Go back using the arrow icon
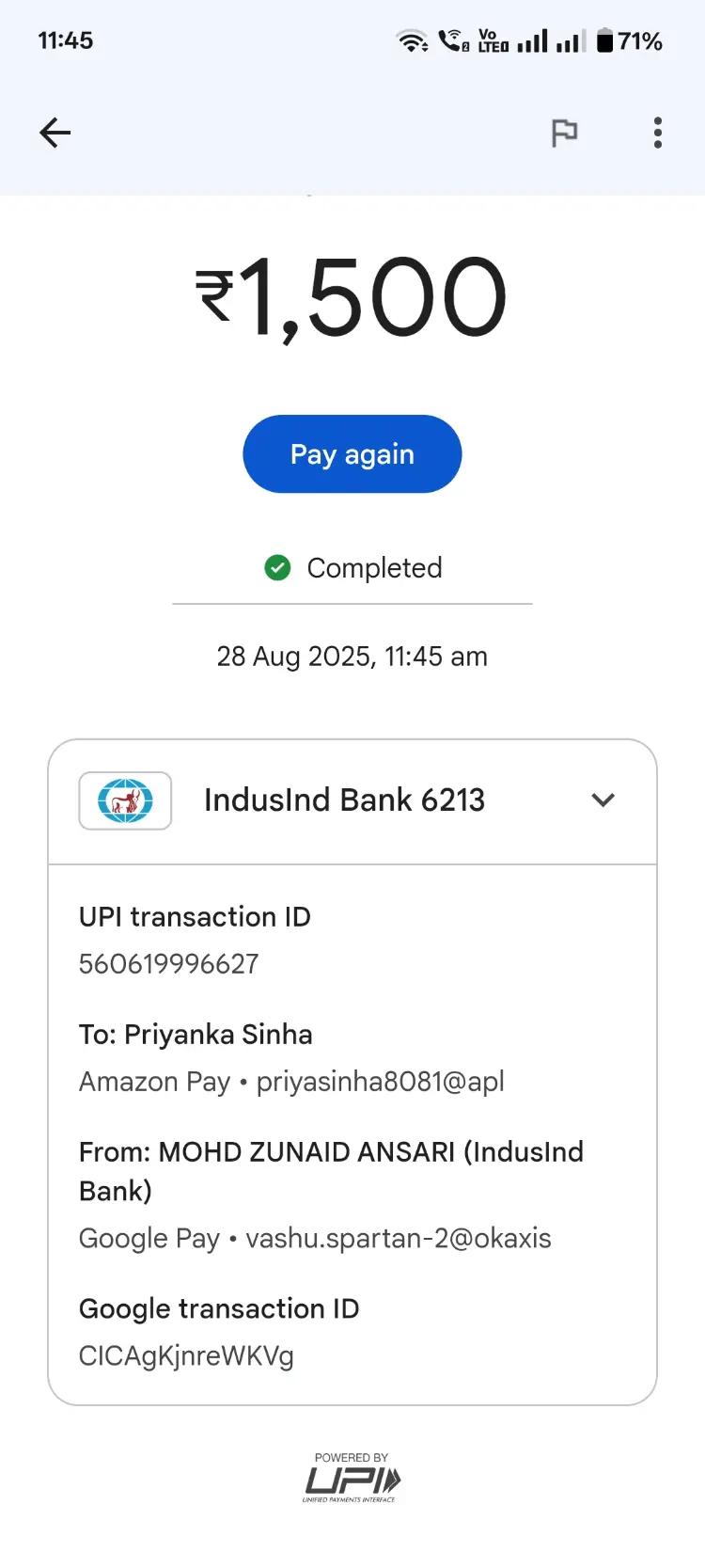705x1568 pixels. pos(55,133)
